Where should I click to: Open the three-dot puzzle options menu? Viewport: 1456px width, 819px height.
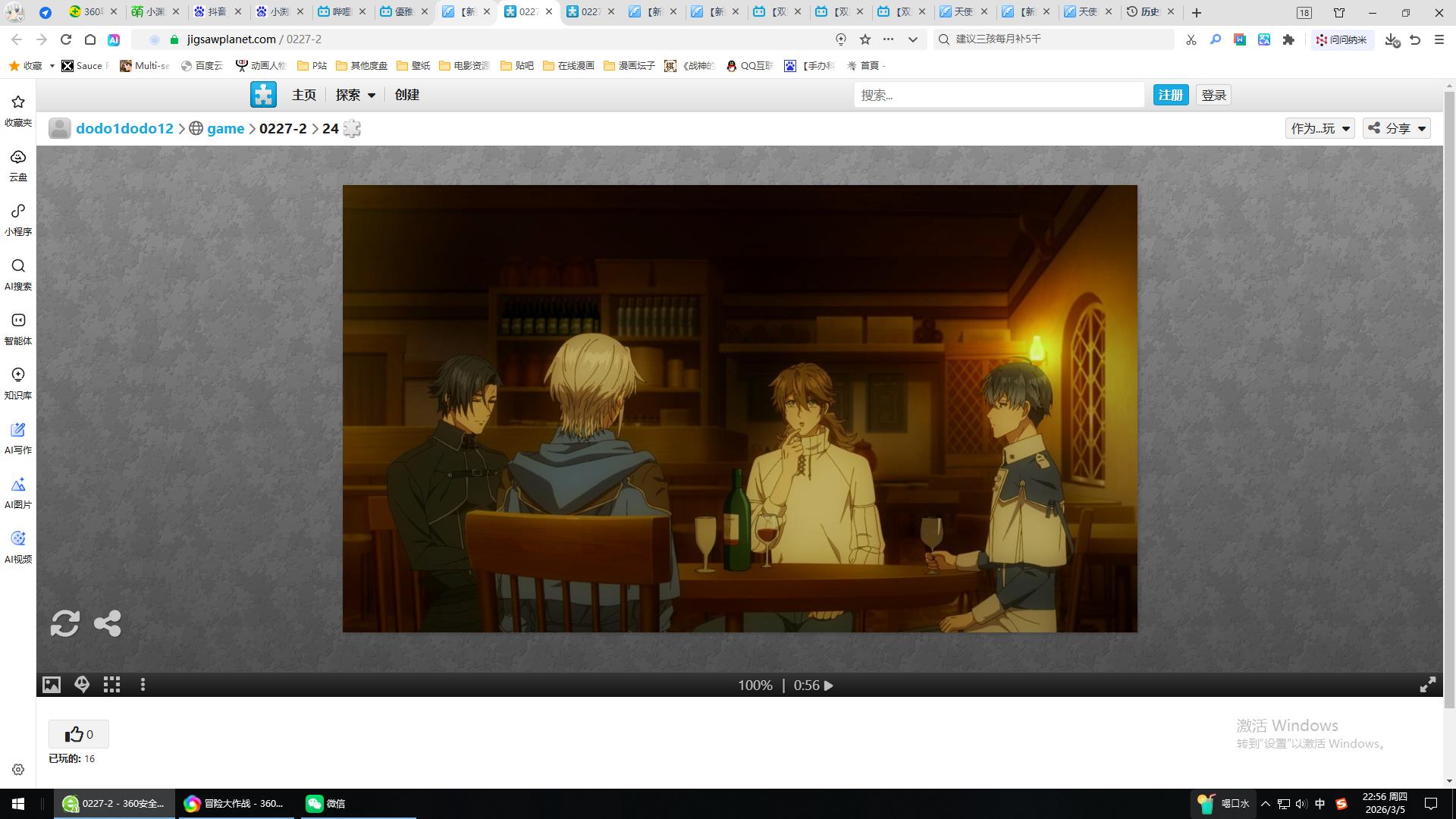click(143, 685)
